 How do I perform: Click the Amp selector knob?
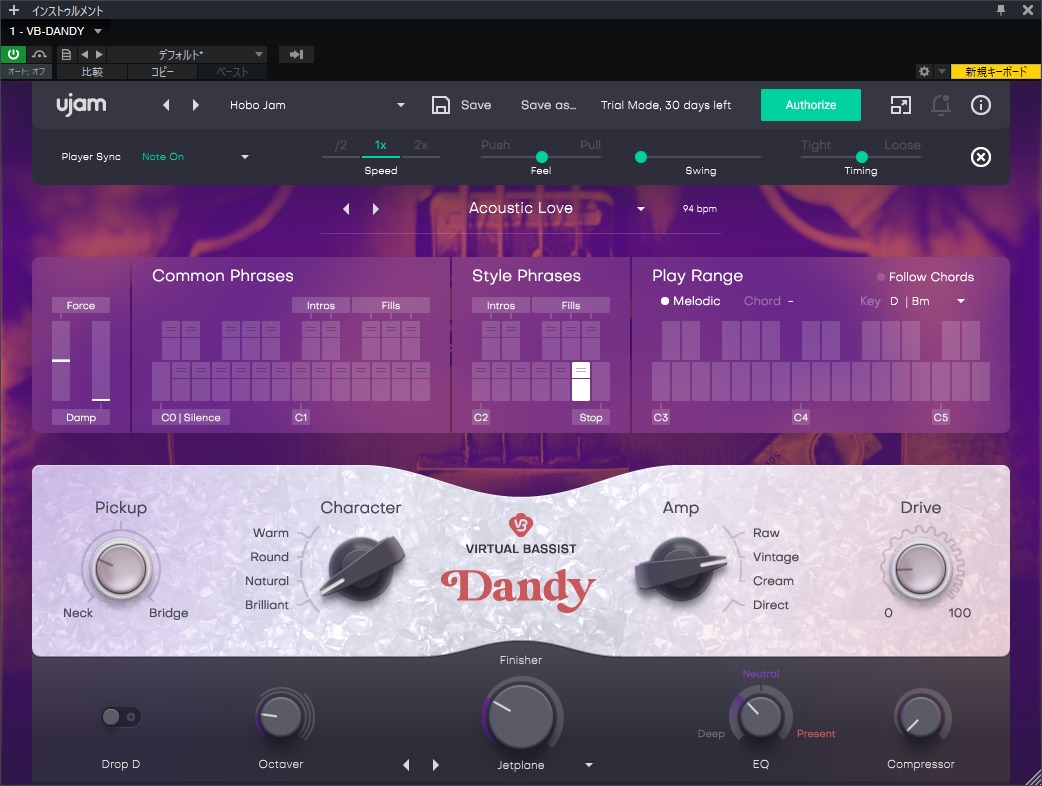680,569
